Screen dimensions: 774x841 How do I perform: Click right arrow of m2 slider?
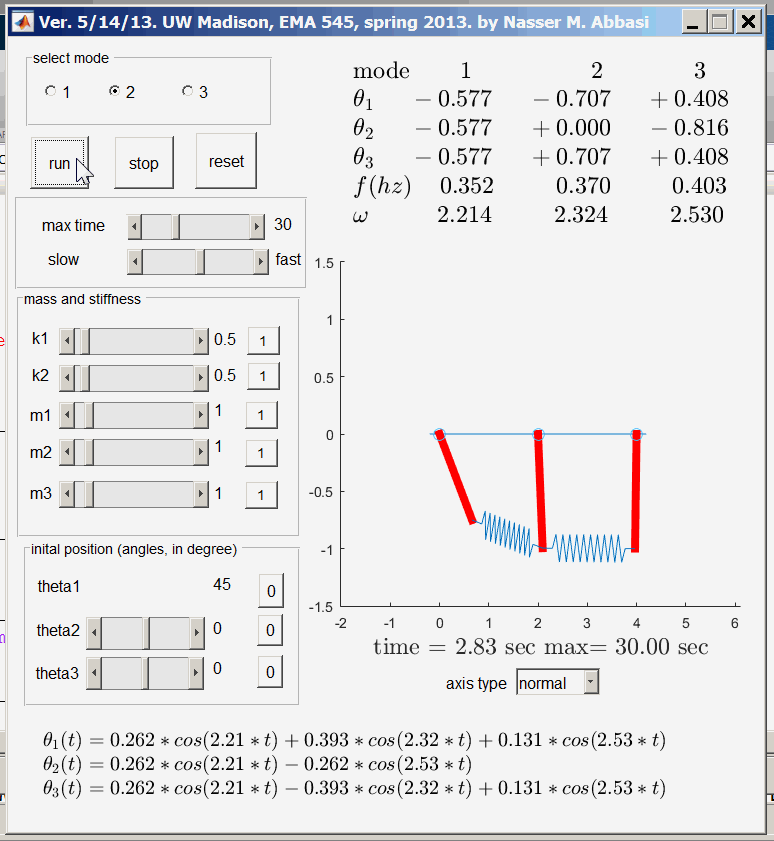(x=201, y=452)
